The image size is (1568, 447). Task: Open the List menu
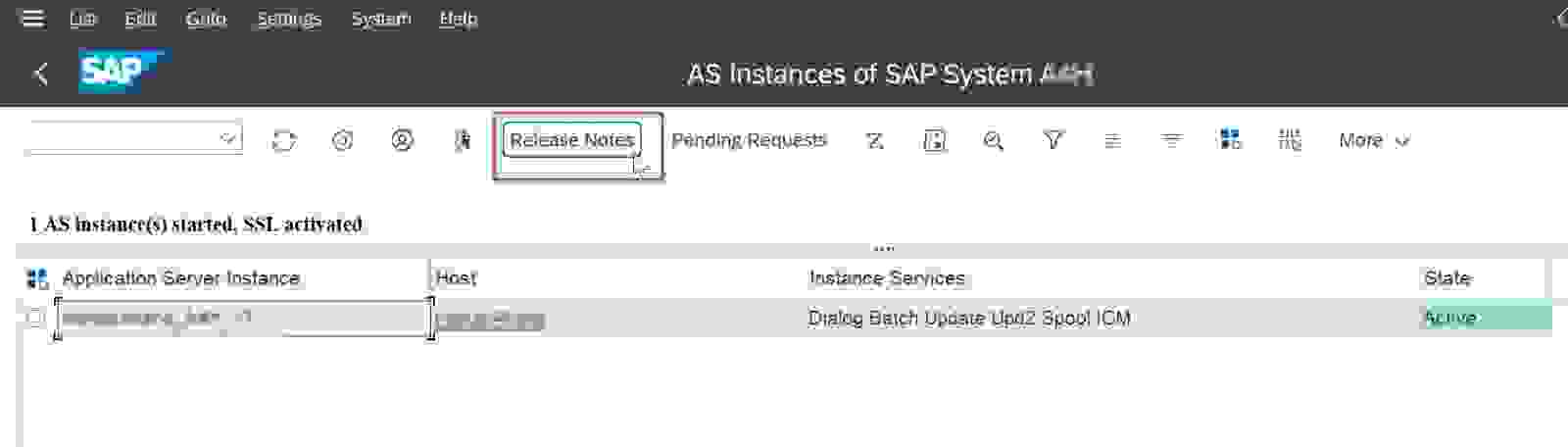[82, 19]
